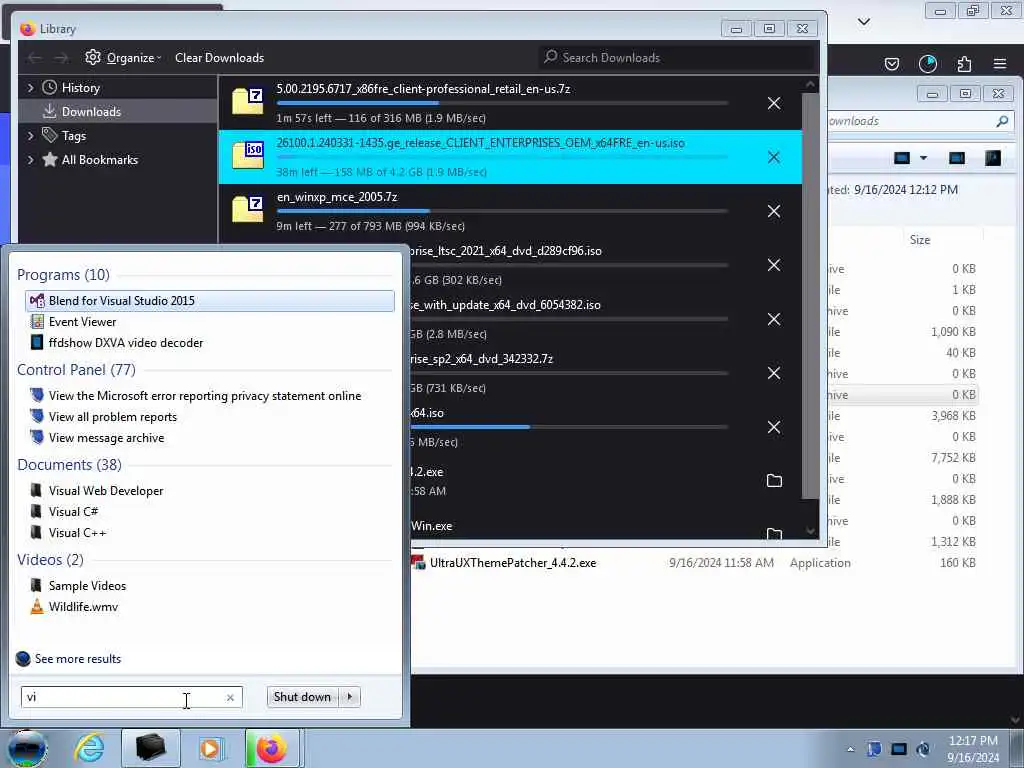Focus the Search Downloads field

[679, 57]
